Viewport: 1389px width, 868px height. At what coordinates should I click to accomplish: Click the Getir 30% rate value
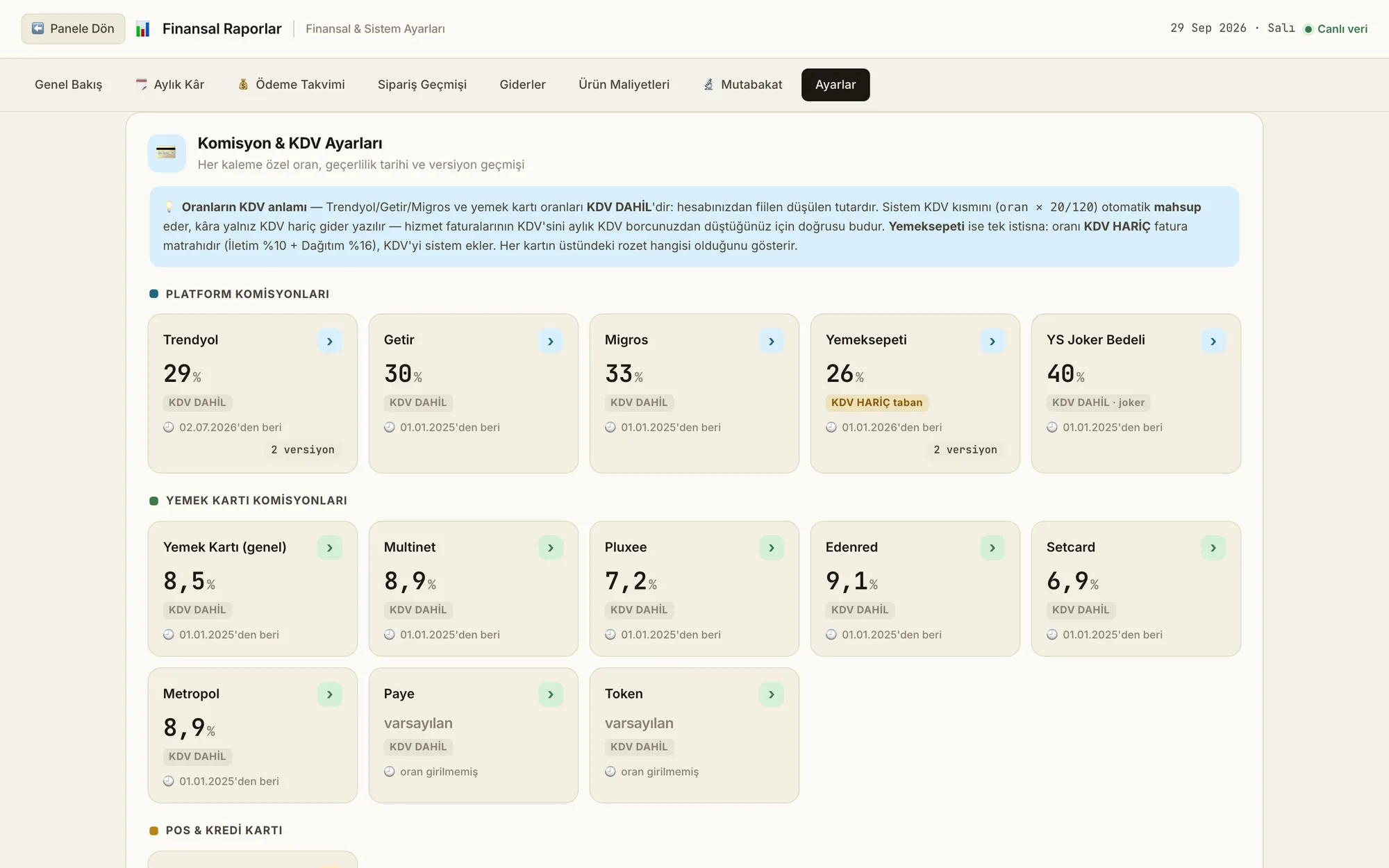tap(404, 374)
